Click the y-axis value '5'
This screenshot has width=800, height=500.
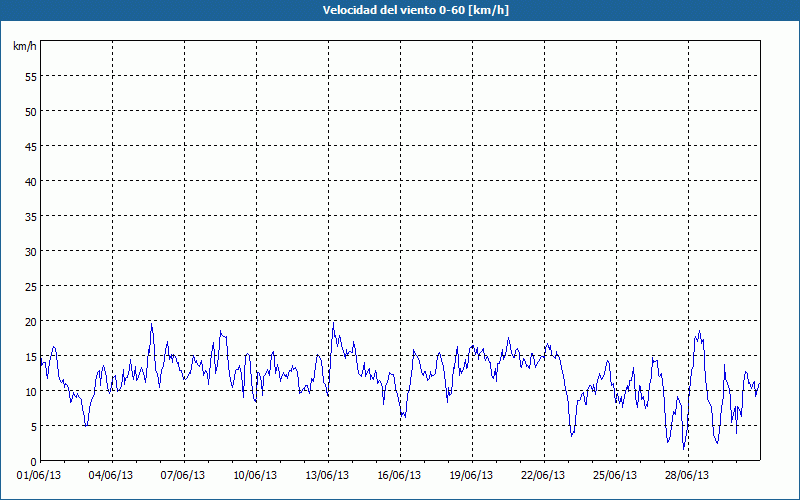coord(34,427)
